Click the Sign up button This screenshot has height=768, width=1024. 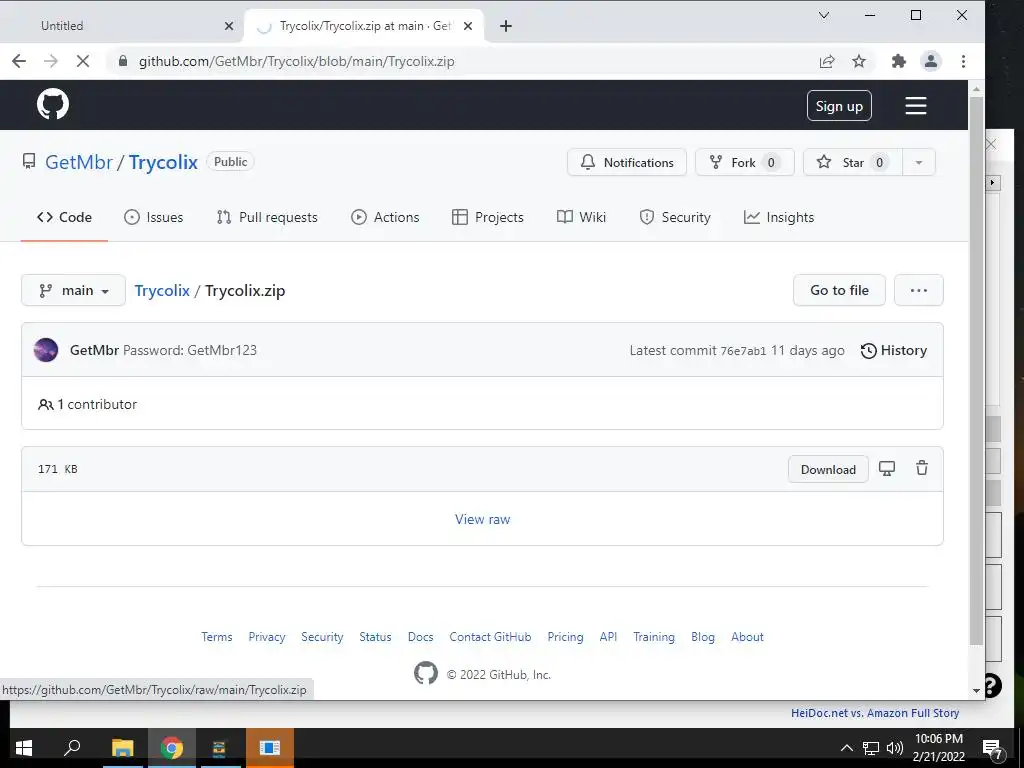(x=839, y=106)
